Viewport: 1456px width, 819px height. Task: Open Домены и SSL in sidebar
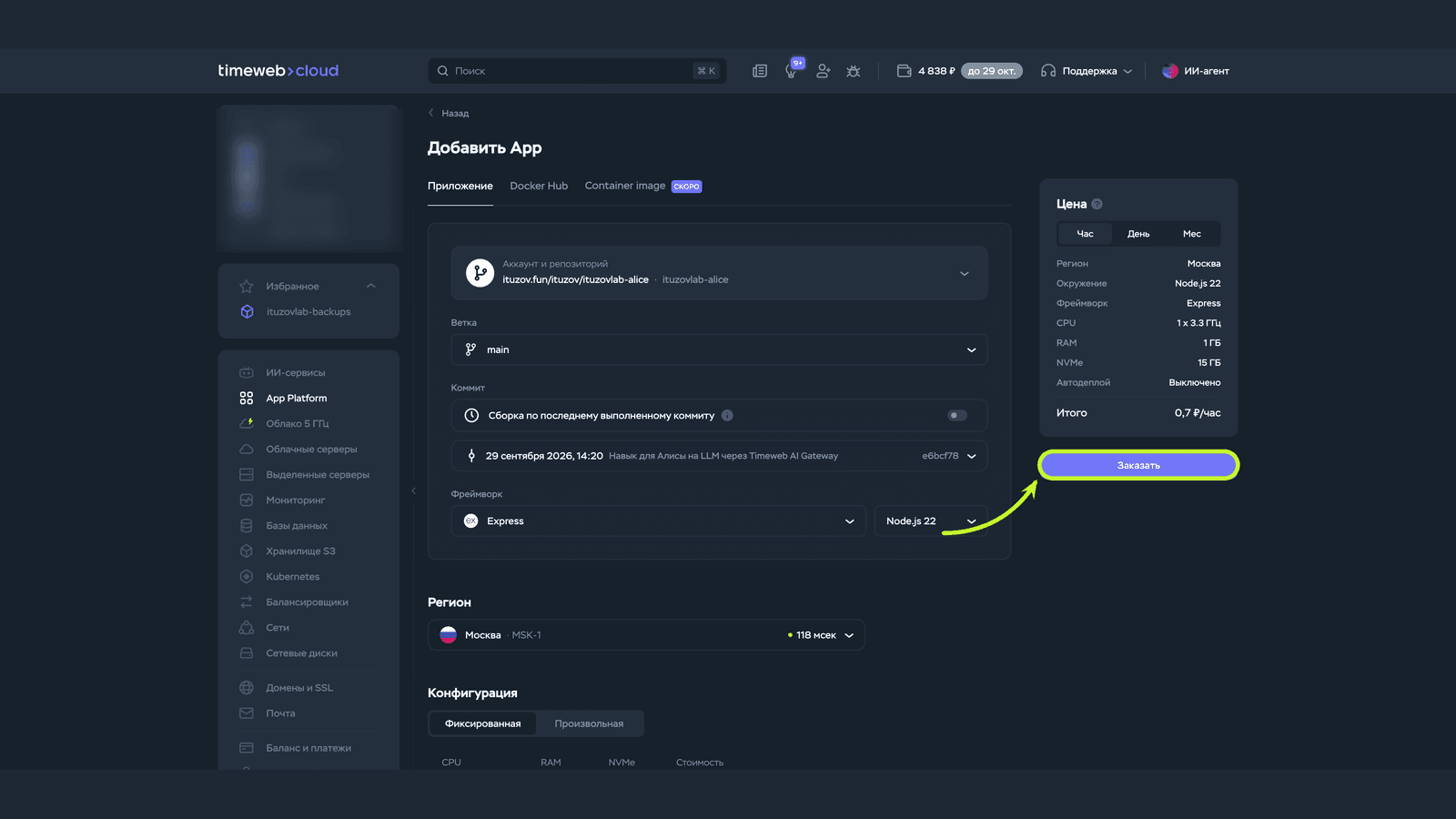click(x=298, y=688)
